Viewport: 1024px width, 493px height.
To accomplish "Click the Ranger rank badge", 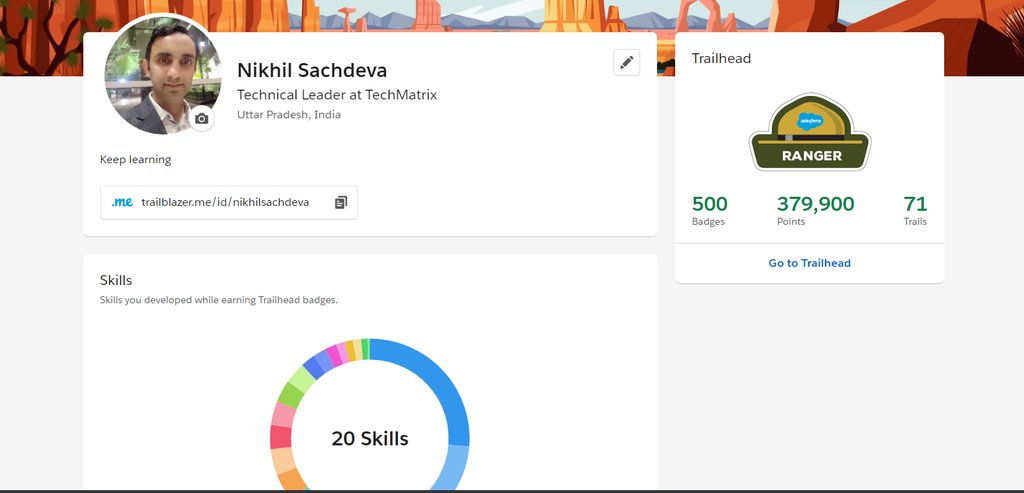I will point(809,132).
